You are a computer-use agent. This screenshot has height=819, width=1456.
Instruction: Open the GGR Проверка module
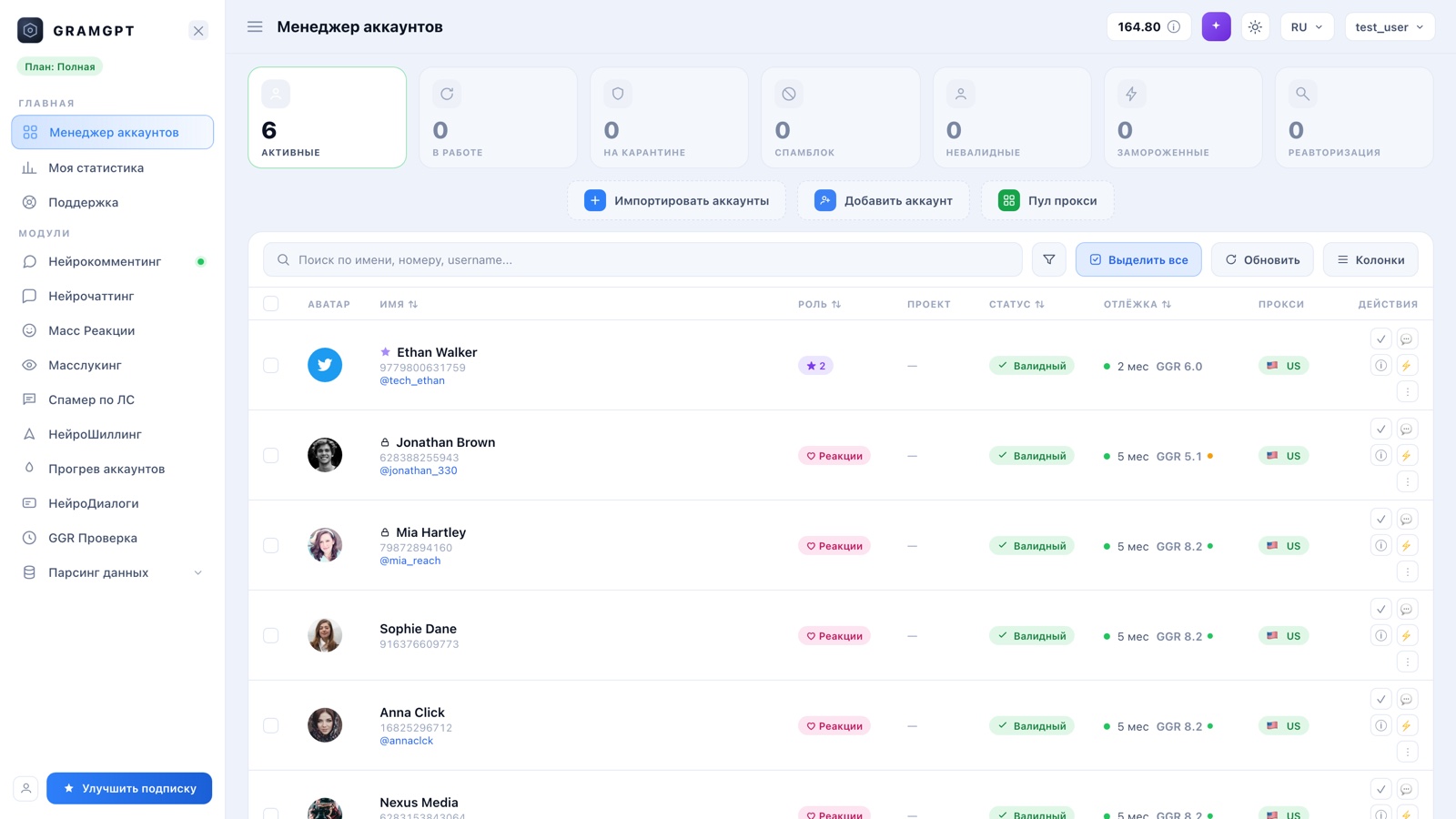pos(113,538)
